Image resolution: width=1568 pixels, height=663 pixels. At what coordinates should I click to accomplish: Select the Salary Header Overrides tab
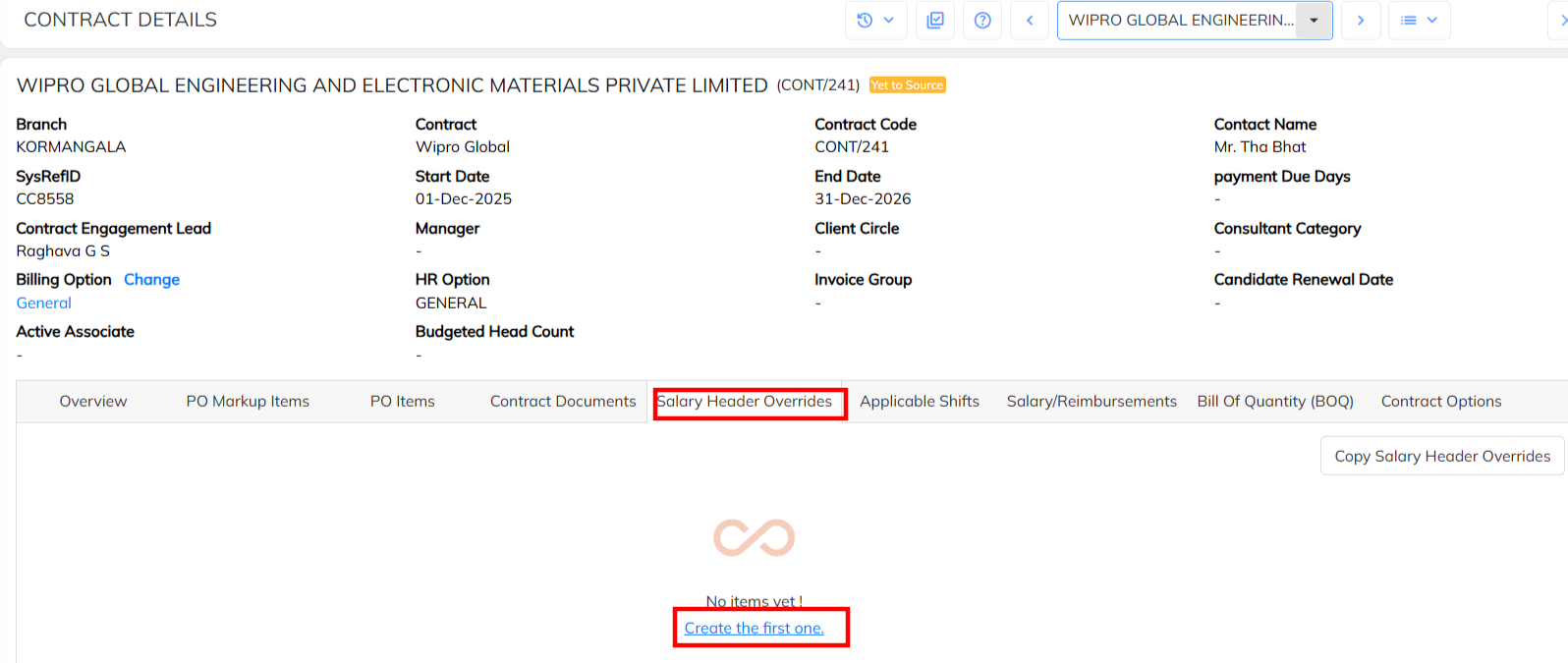click(745, 402)
